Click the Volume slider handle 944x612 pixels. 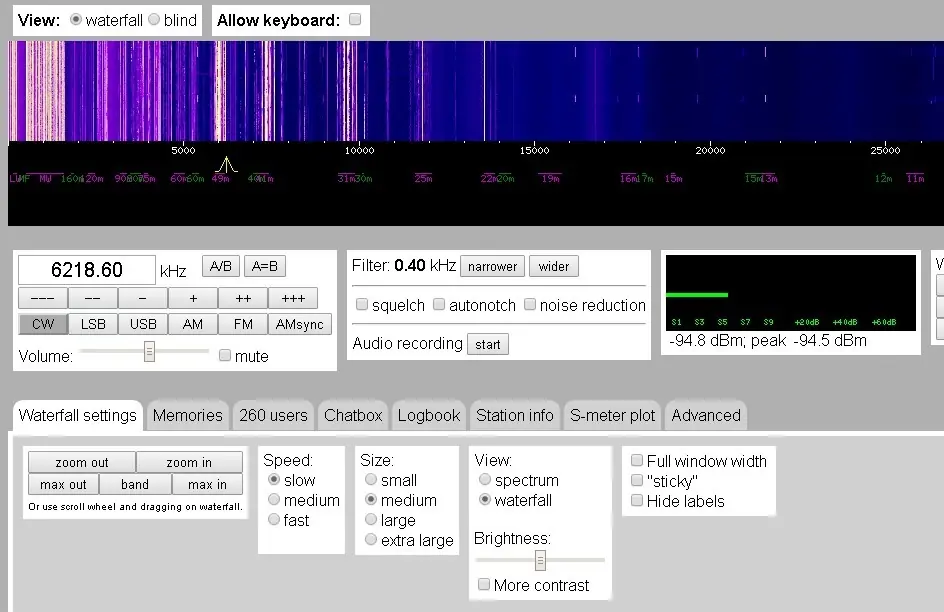click(x=149, y=351)
